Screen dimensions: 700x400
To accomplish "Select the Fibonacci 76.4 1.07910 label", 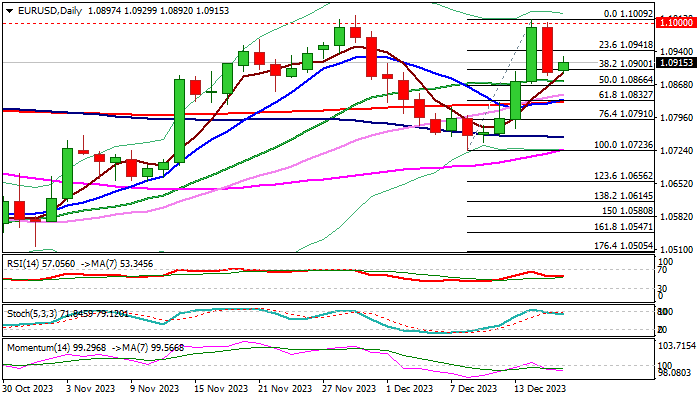I will pos(625,115).
